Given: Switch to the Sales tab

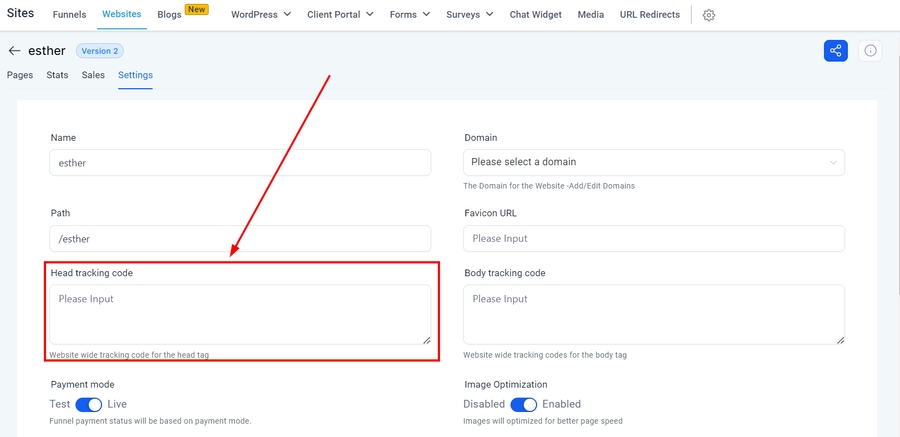Looking at the screenshot, I should [x=93, y=75].
